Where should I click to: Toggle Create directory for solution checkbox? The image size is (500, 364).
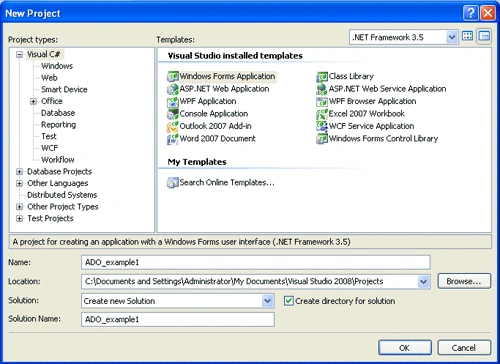[x=289, y=301]
